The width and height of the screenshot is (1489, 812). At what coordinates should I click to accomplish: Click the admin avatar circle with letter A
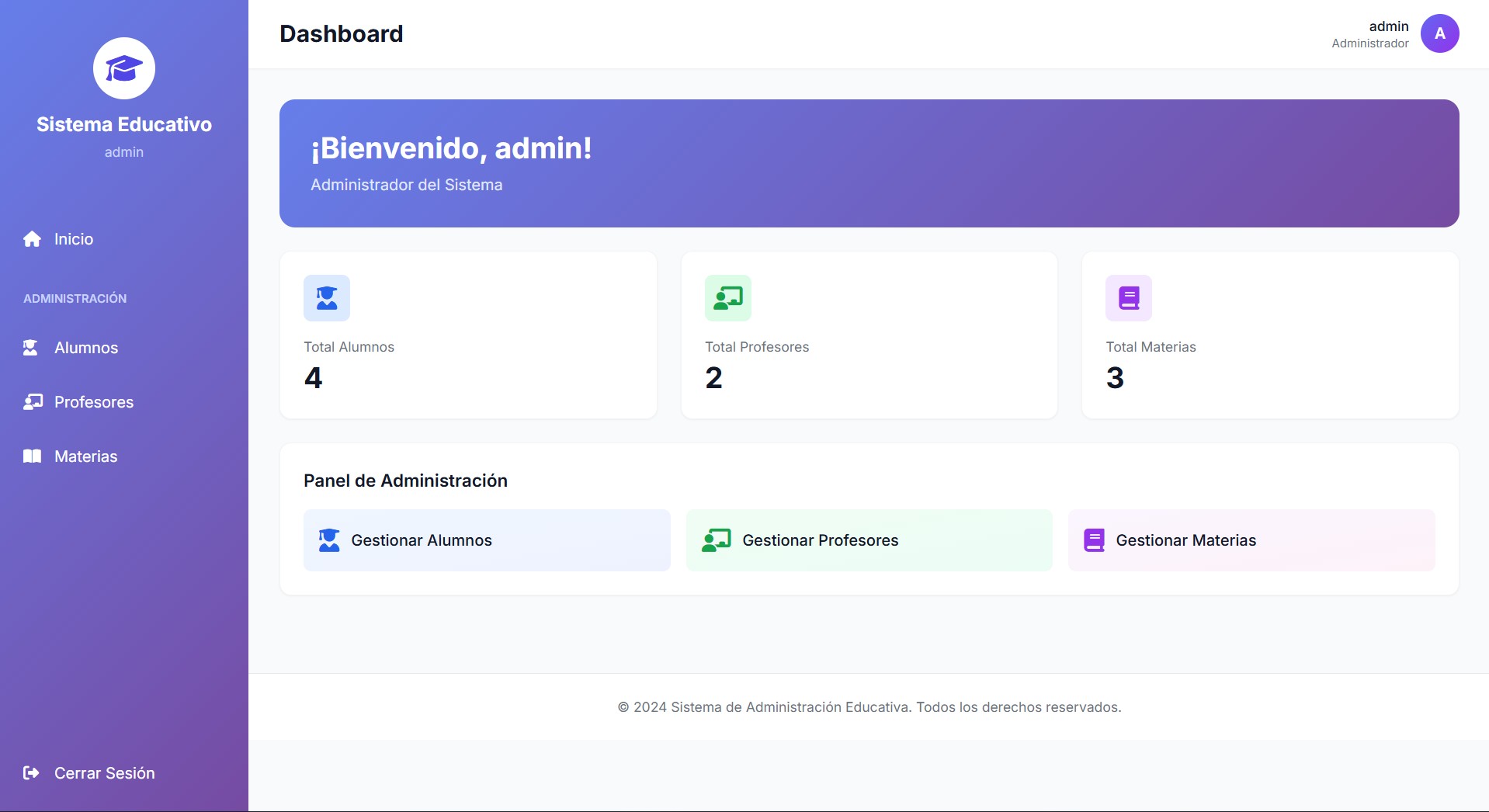click(x=1439, y=33)
